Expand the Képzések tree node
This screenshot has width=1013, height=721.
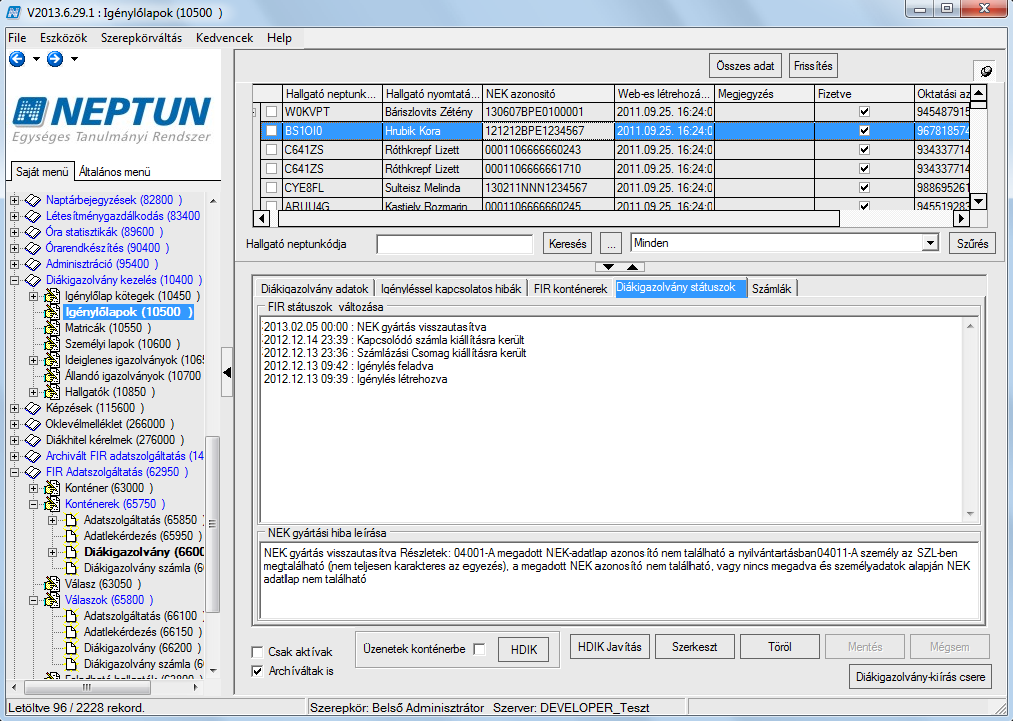click(x=15, y=408)
